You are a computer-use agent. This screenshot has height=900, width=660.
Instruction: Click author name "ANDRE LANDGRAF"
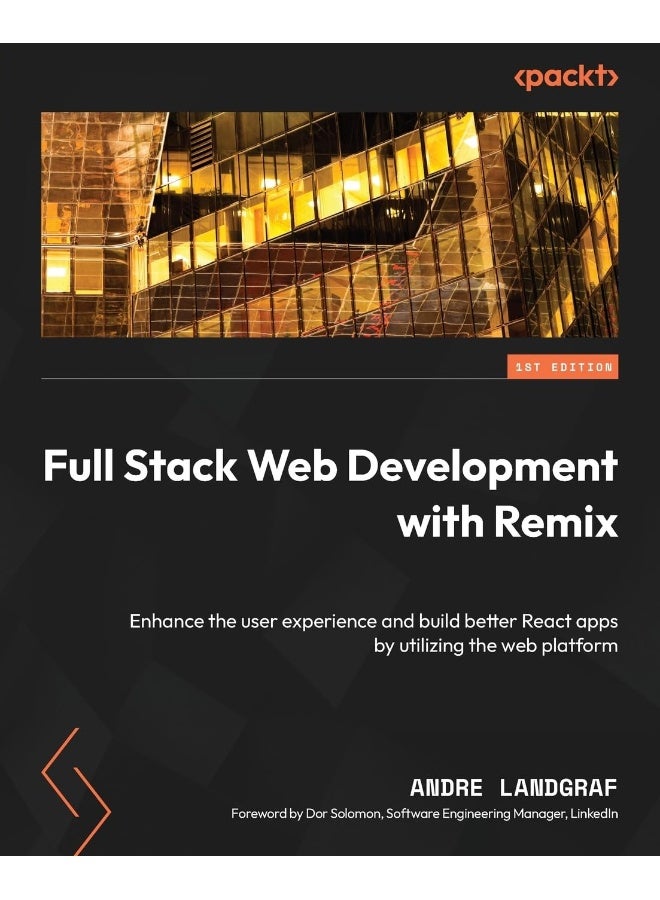[x=514, y=788]
